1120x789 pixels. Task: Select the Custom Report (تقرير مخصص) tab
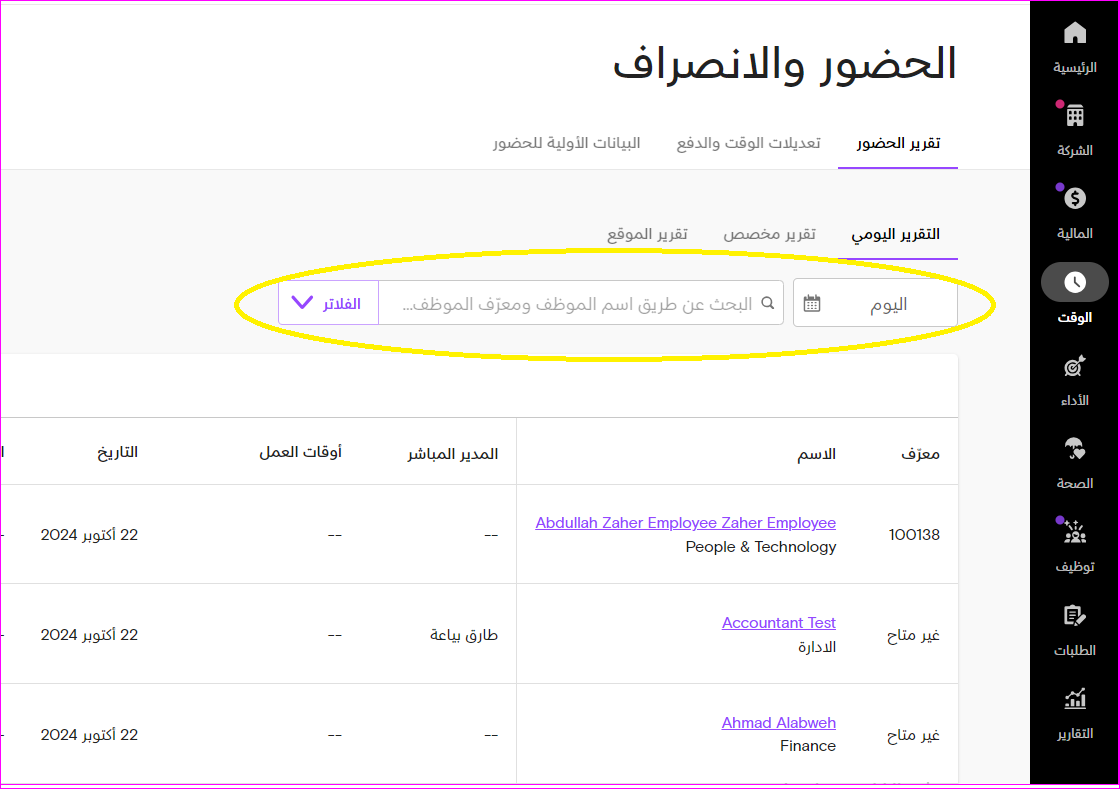(x=769, y=234)
